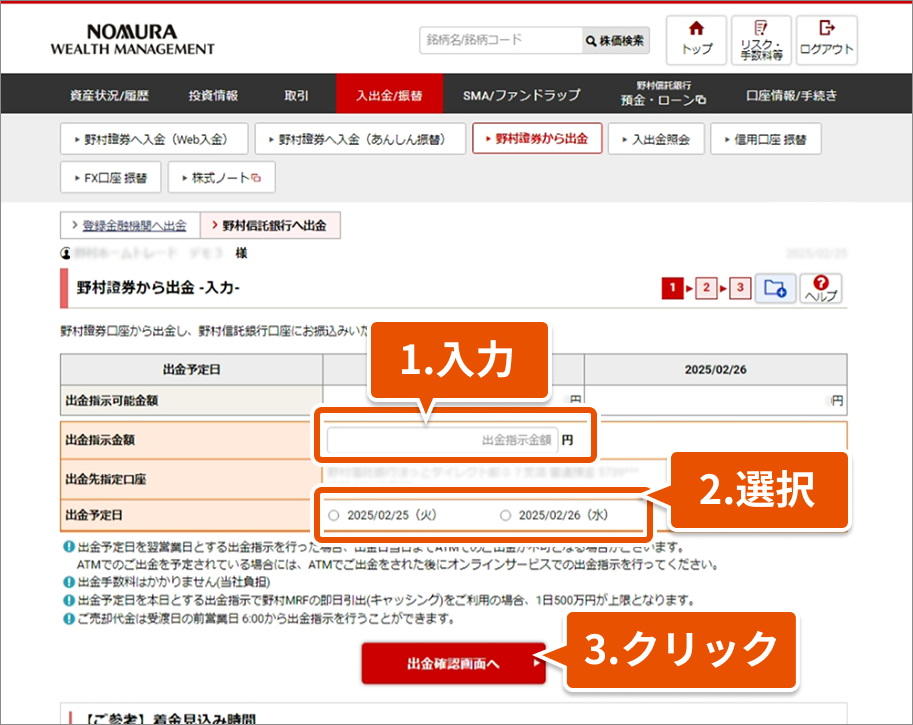Viewport: 913px width, 725px height.
Task: Select the 2025/02/25 (火) withdrawal date
Action: tap(334, 516)
